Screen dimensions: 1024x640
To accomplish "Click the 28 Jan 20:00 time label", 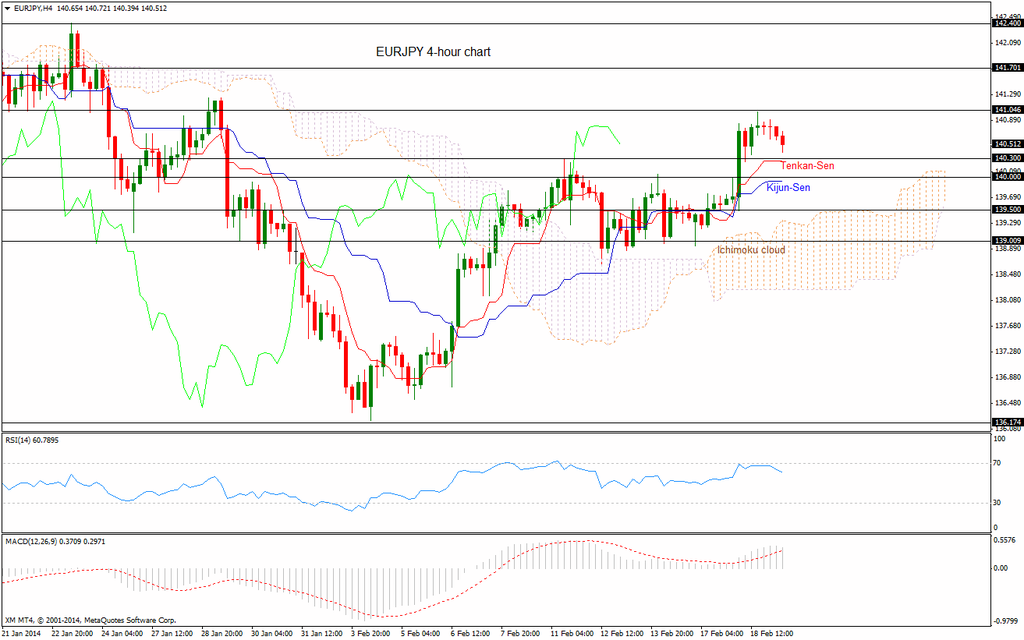I will pos(222,633).
